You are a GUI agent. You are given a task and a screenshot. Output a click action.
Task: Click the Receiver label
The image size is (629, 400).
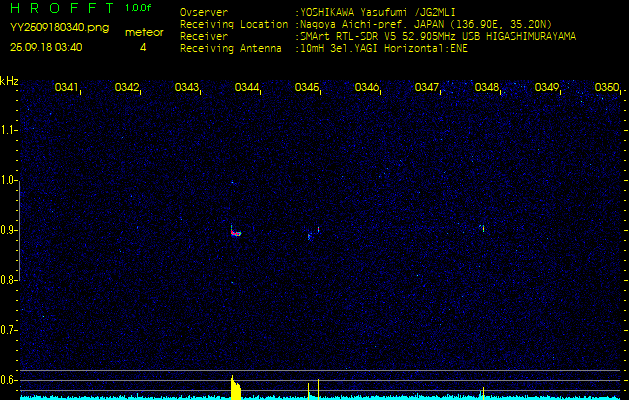point(204,37)
